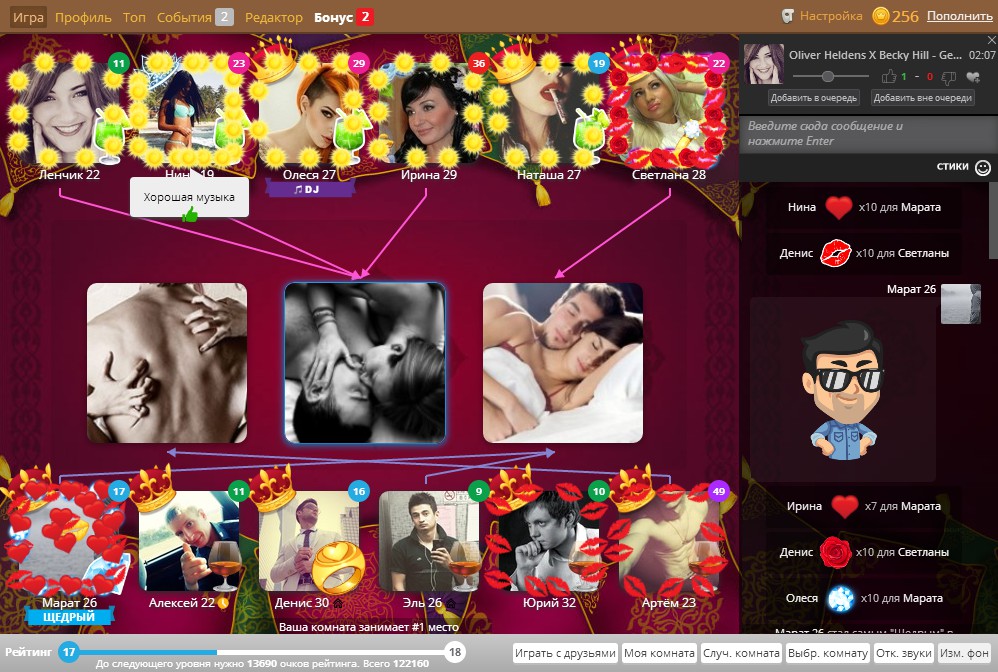This screenshot has height=672, width=998.
Task: Click the music volume slider handle
Action: tap(827, 76)
